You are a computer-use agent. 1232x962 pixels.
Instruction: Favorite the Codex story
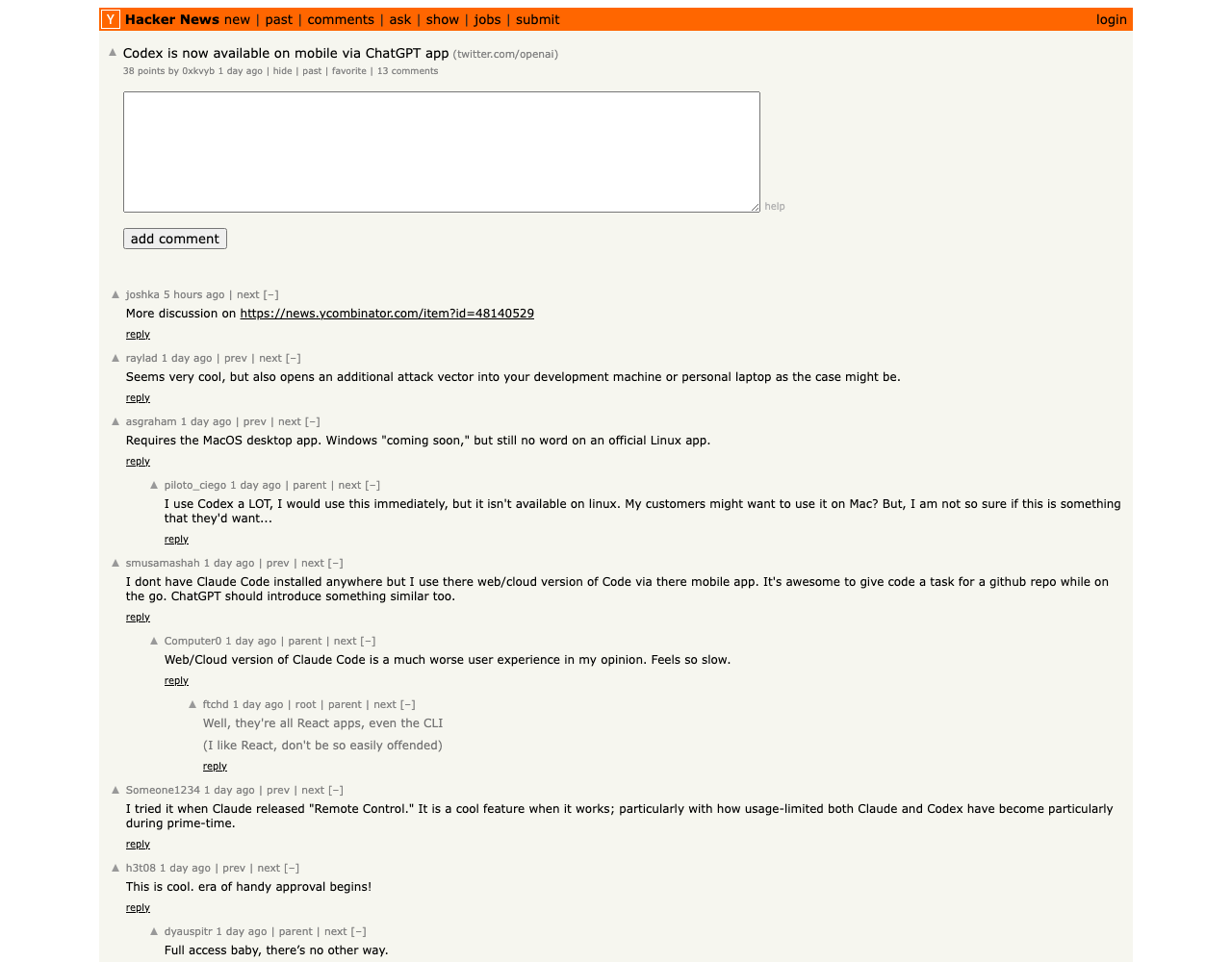click(x=349, y=71)
